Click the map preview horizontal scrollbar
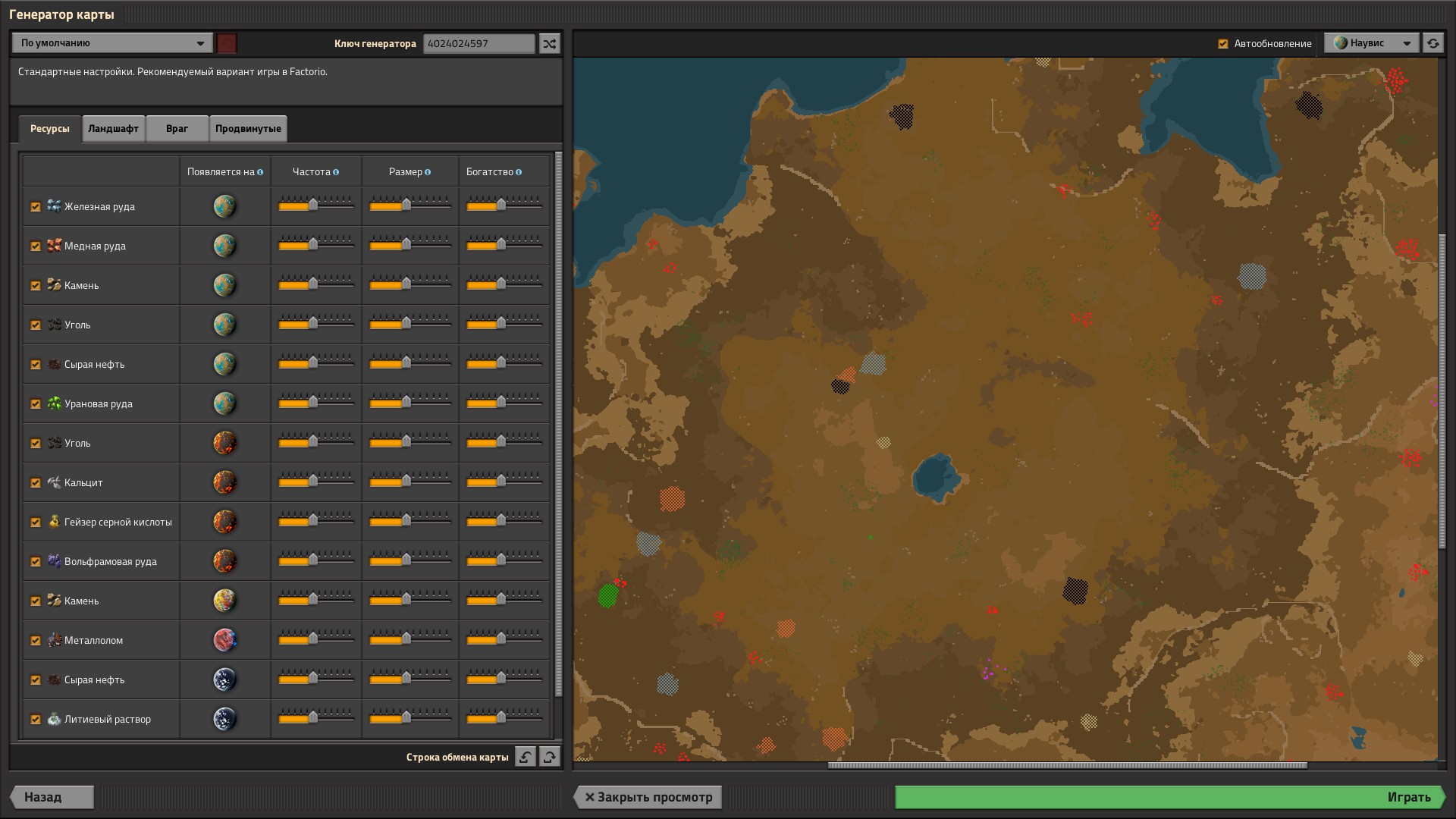 (1068, 765)
